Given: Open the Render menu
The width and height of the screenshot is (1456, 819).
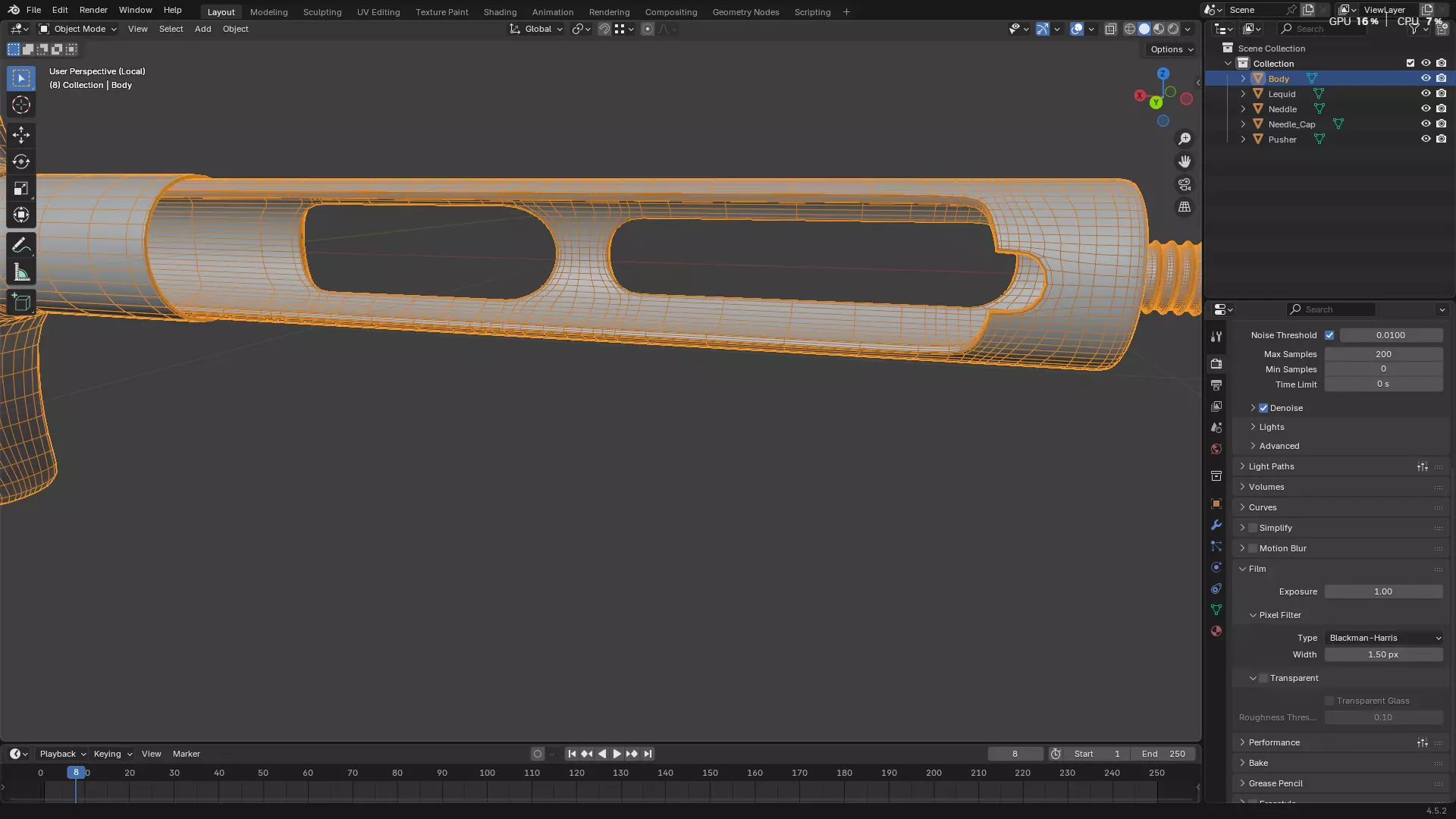Looking at the screenshot, I should coord(93,10).
